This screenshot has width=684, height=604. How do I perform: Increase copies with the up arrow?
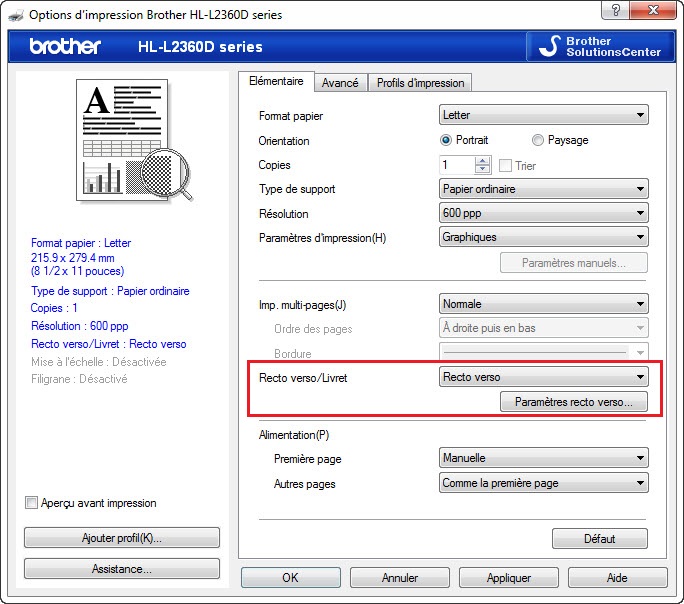click(x=484, y=161)
